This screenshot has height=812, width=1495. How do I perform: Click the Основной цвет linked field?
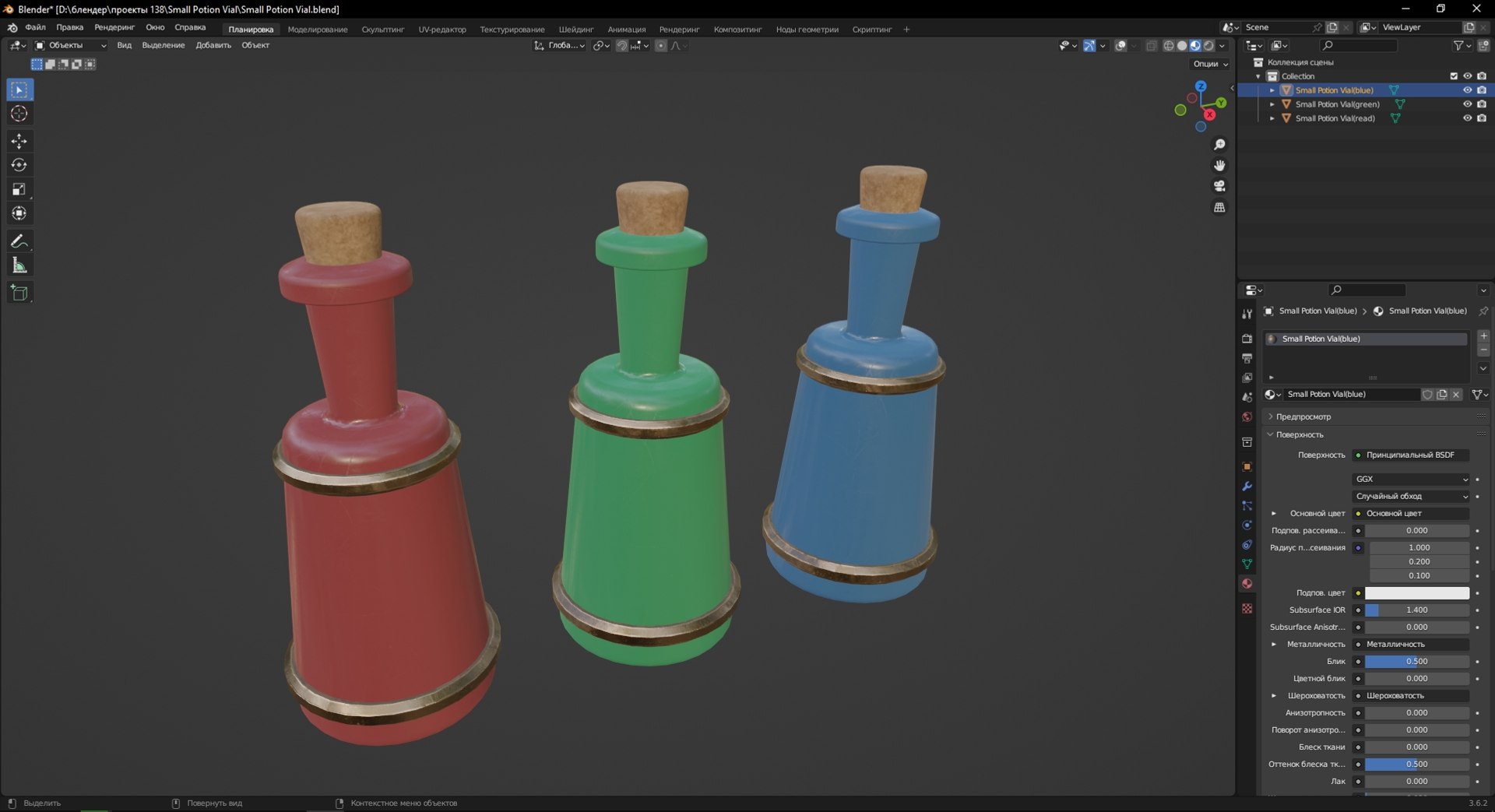[x=1412, y=514]
